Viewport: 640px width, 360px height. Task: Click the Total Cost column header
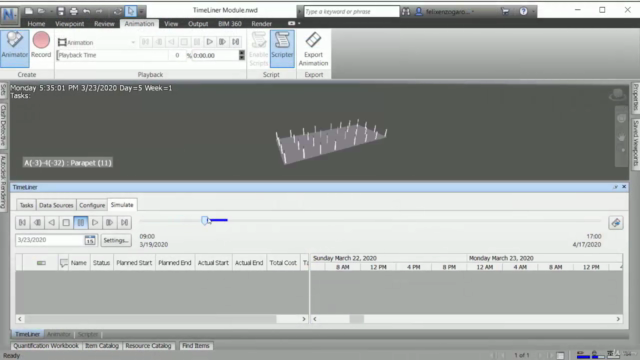pos(283,263)
